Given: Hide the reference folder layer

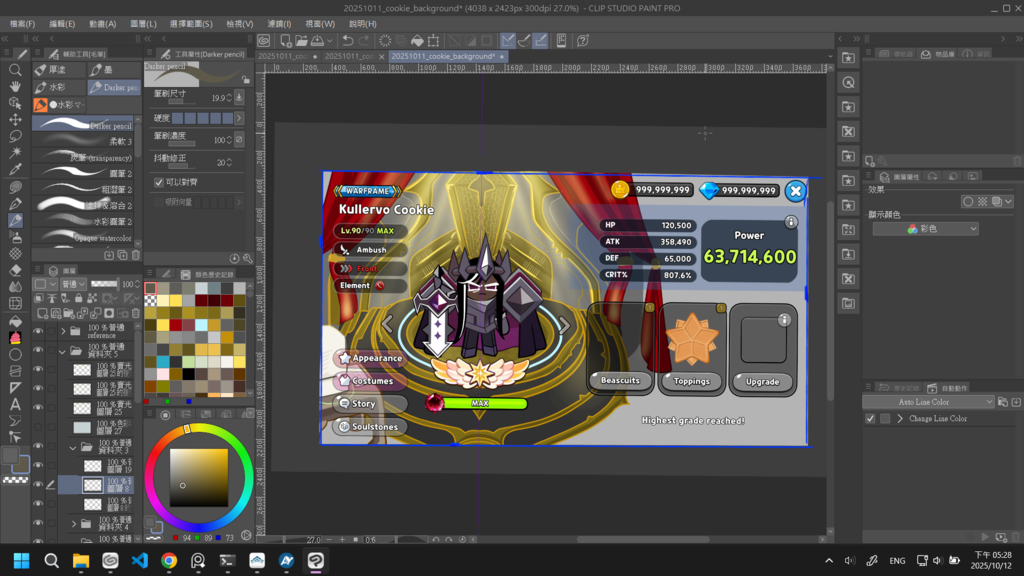Looking at the screenshot, I should 38,331.
